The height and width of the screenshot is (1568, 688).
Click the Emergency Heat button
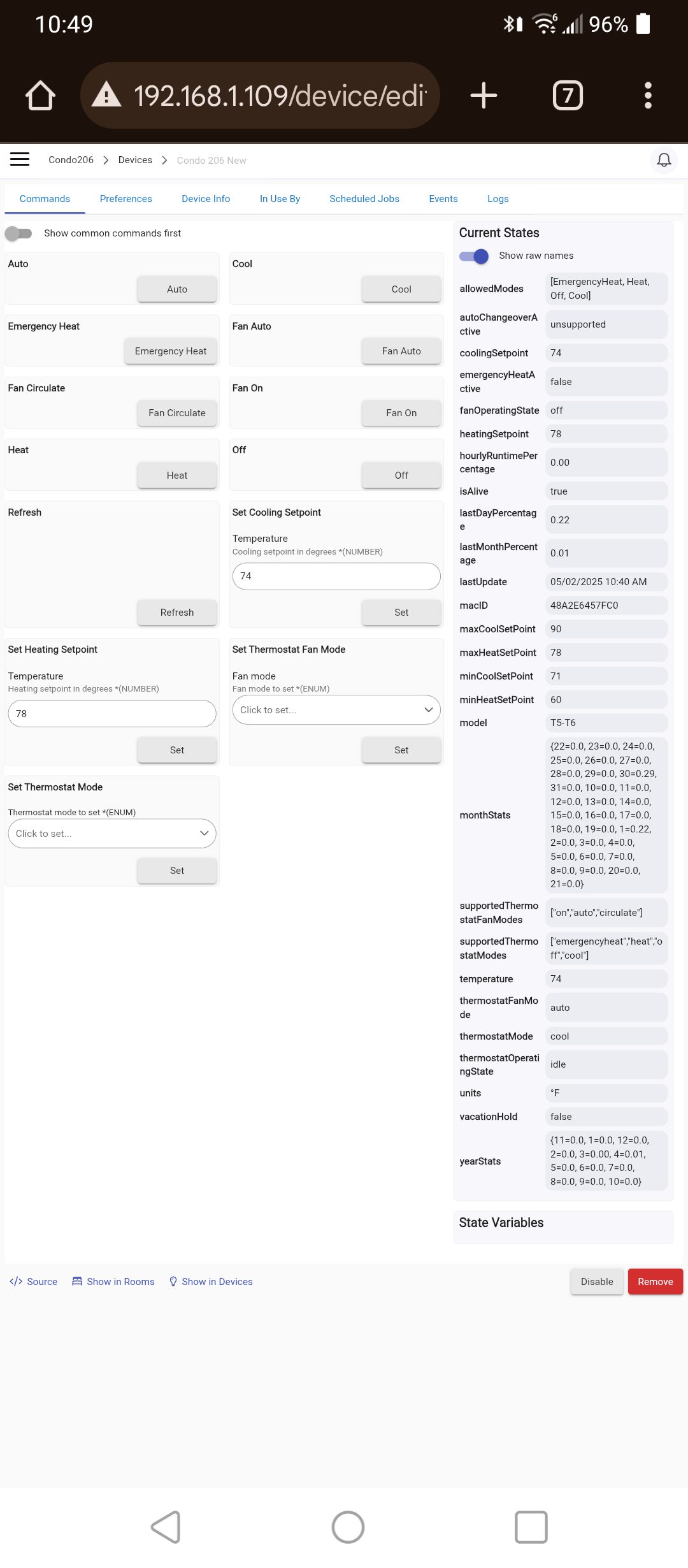(171, 351)
